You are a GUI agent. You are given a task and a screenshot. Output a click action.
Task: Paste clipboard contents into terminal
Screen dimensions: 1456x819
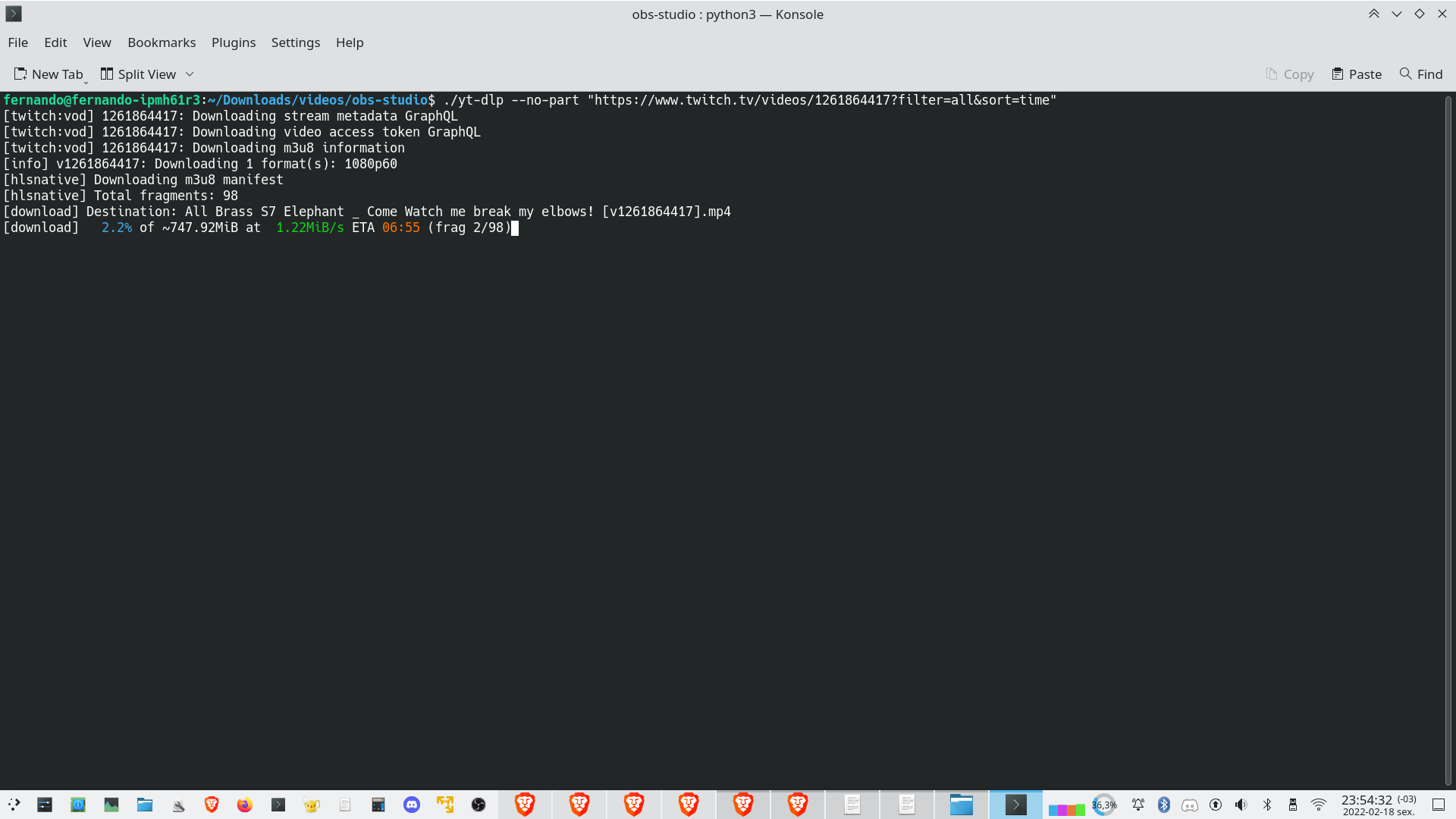click(x=1356, y=74)
